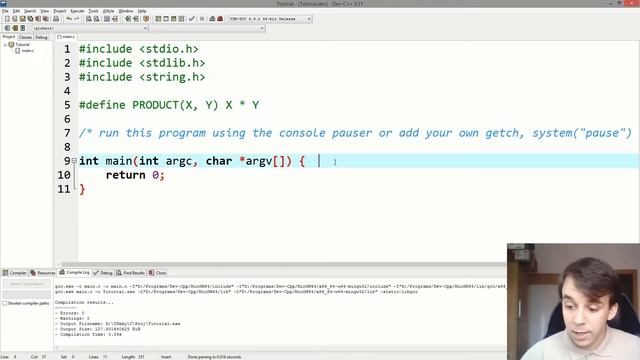The width and height of the screenshot is (640, 360).
Task: Switch to the bottom panel Debug tab
Action: 103,273
